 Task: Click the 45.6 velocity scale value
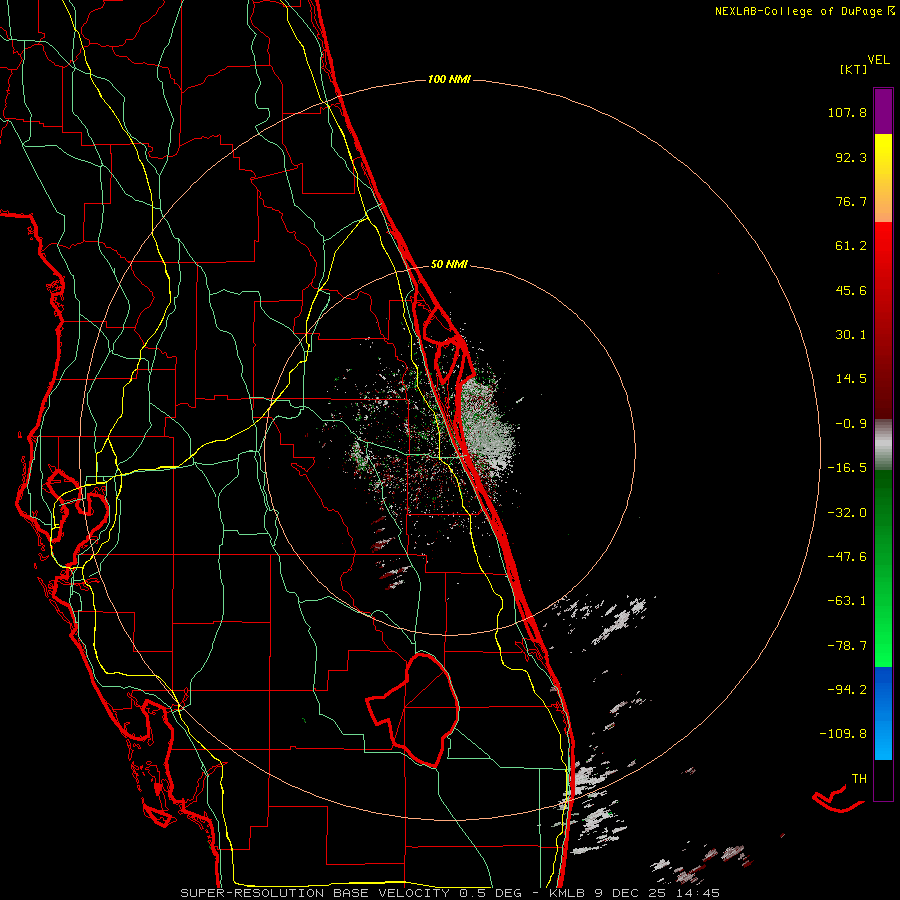[x=851, y=290]
